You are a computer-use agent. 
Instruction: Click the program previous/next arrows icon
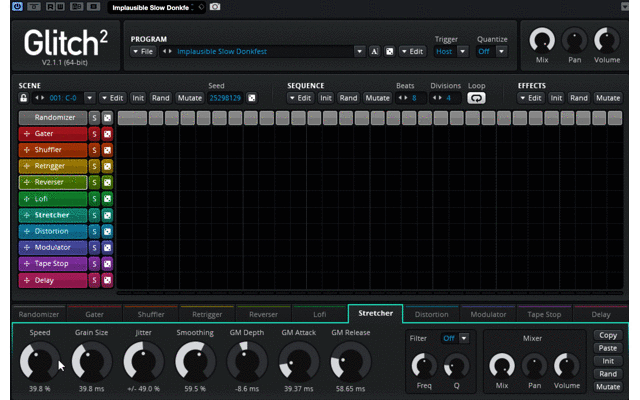pyautogui.click(x=167, y=51)
